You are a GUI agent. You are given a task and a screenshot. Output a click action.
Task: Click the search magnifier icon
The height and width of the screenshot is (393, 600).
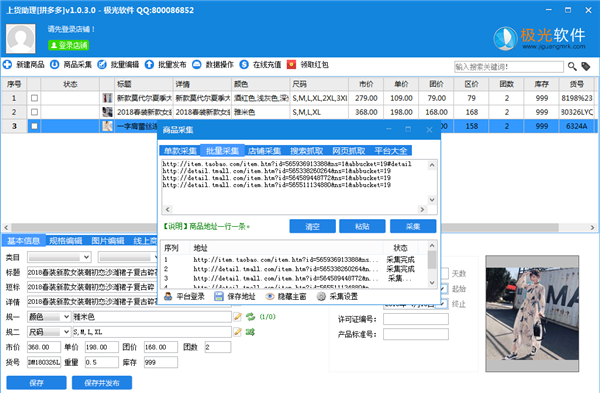pos(572,67)
